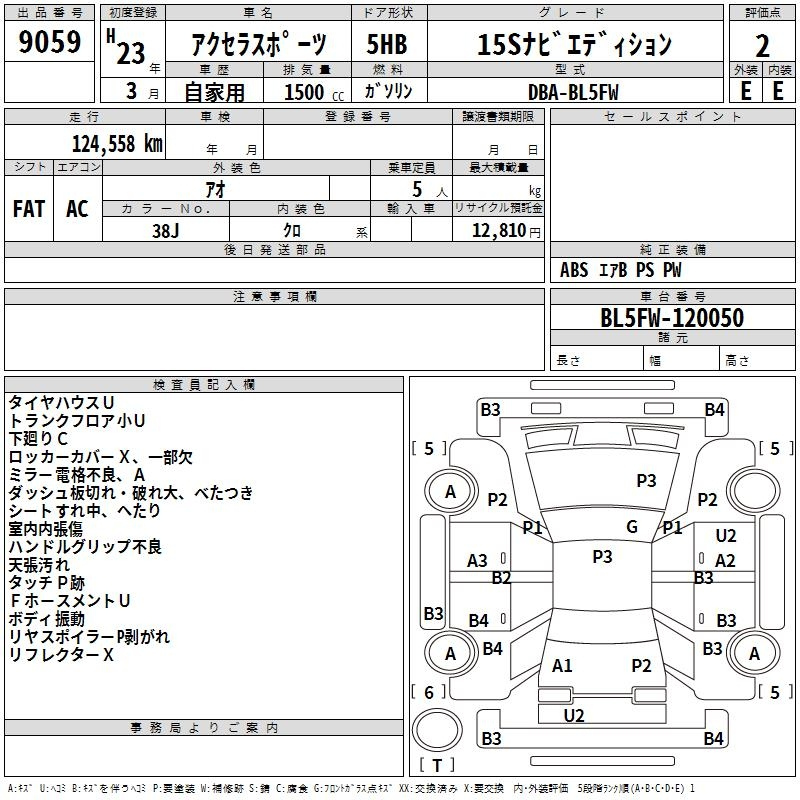Click the A2 damage mark on the door
800x800 pixels.
(x=725, y=561)
